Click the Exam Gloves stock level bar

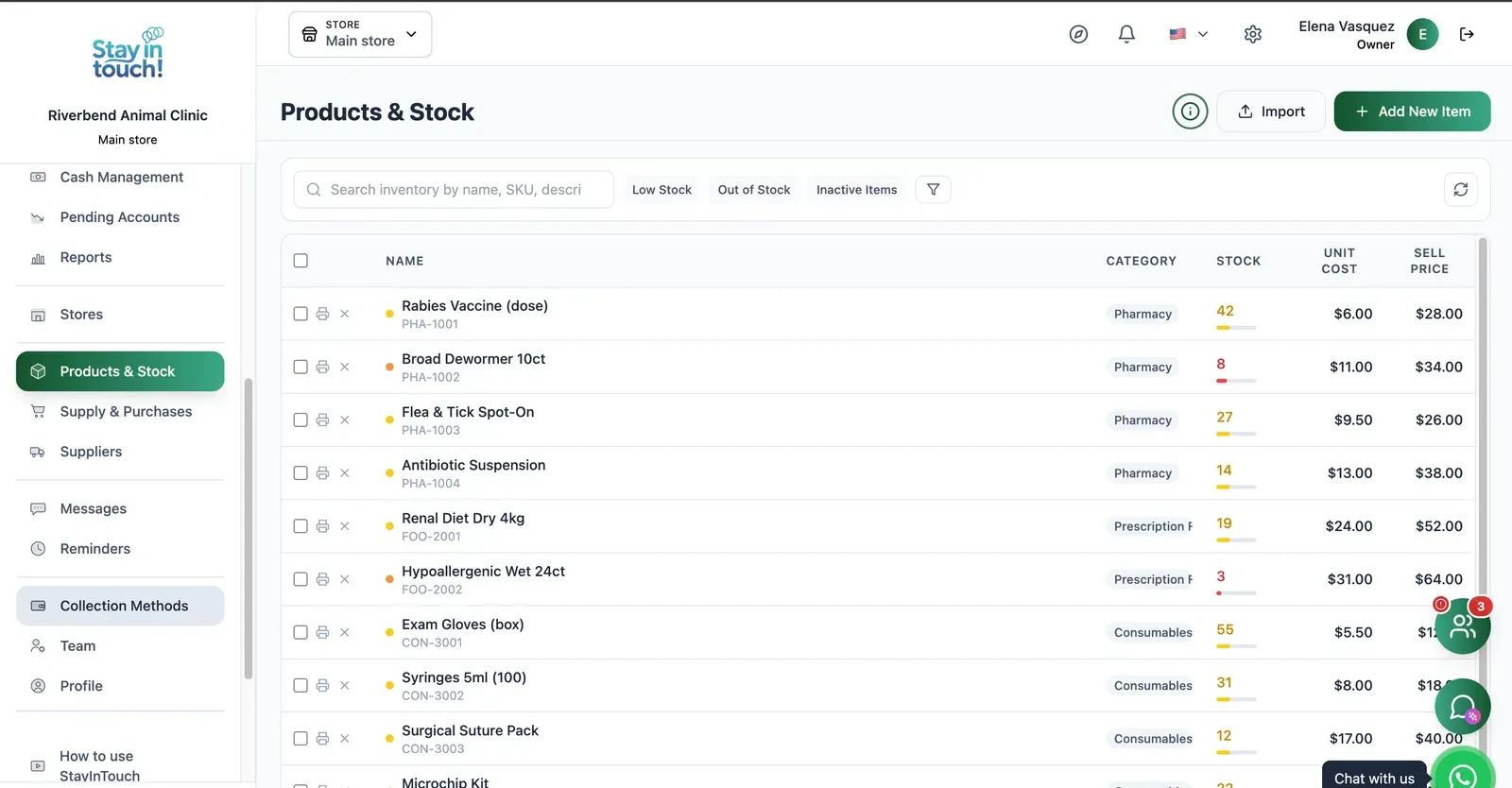pyautogui.click(x=1236, y=646)
